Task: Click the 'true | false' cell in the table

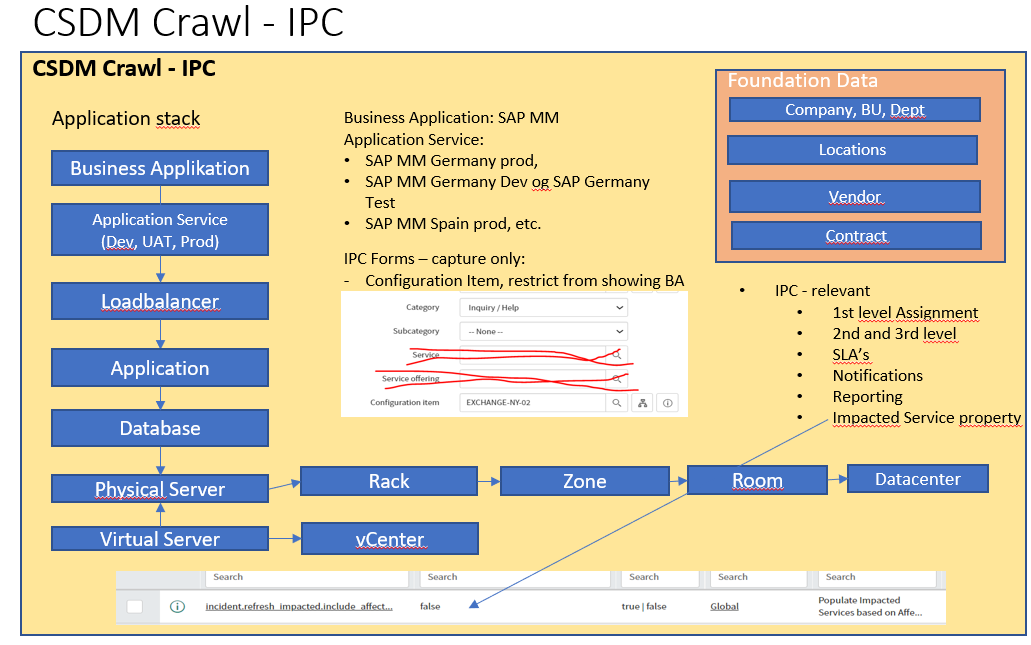Action: click(644, 606)
